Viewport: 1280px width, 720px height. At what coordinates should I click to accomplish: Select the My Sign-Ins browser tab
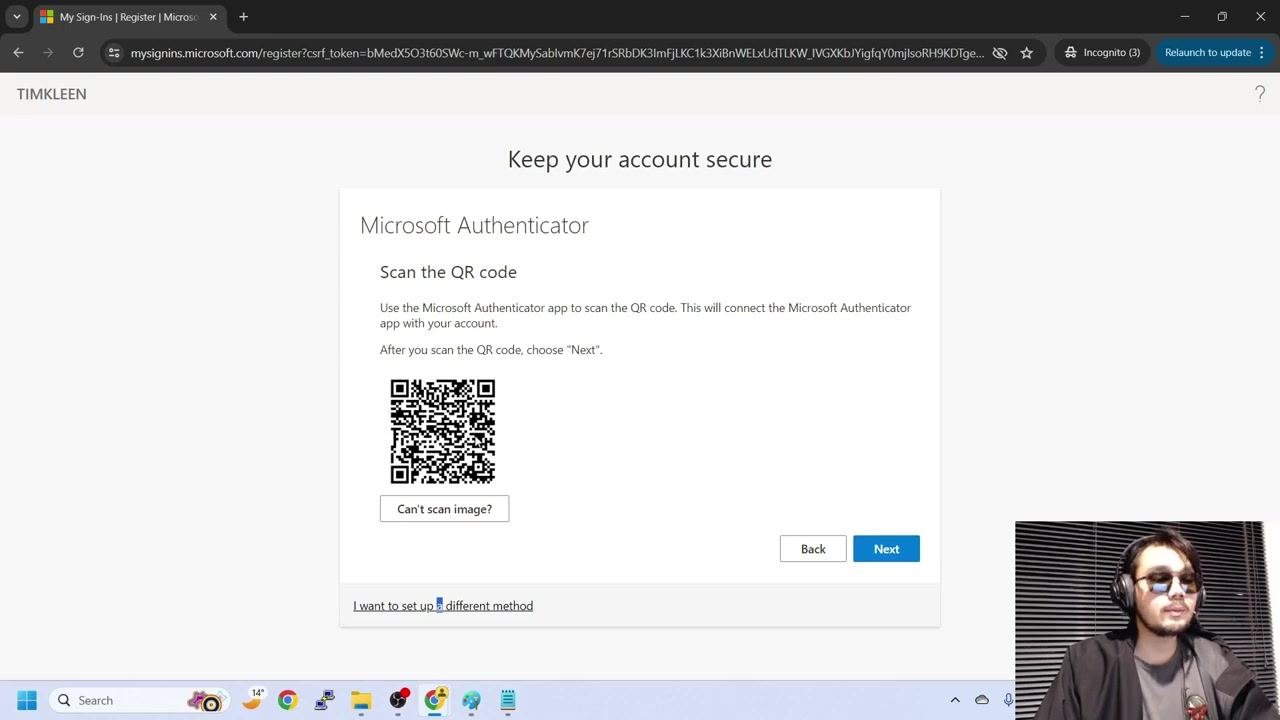[x=128, y=17]
